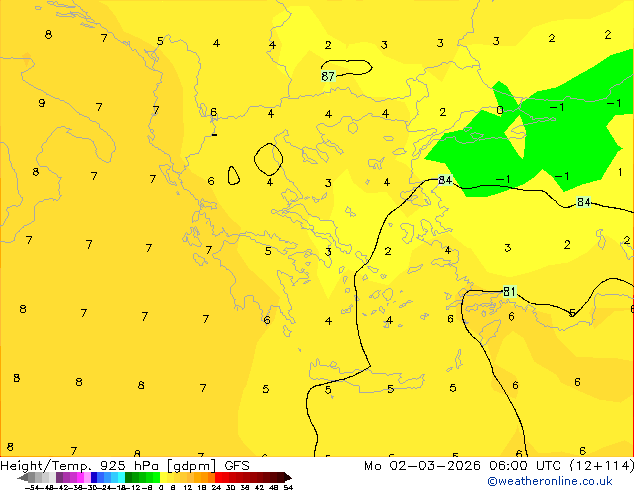This screenshot has width=634, height=490.
Task: Click the '12' legend scale label
Action: (x=188, y=487)
